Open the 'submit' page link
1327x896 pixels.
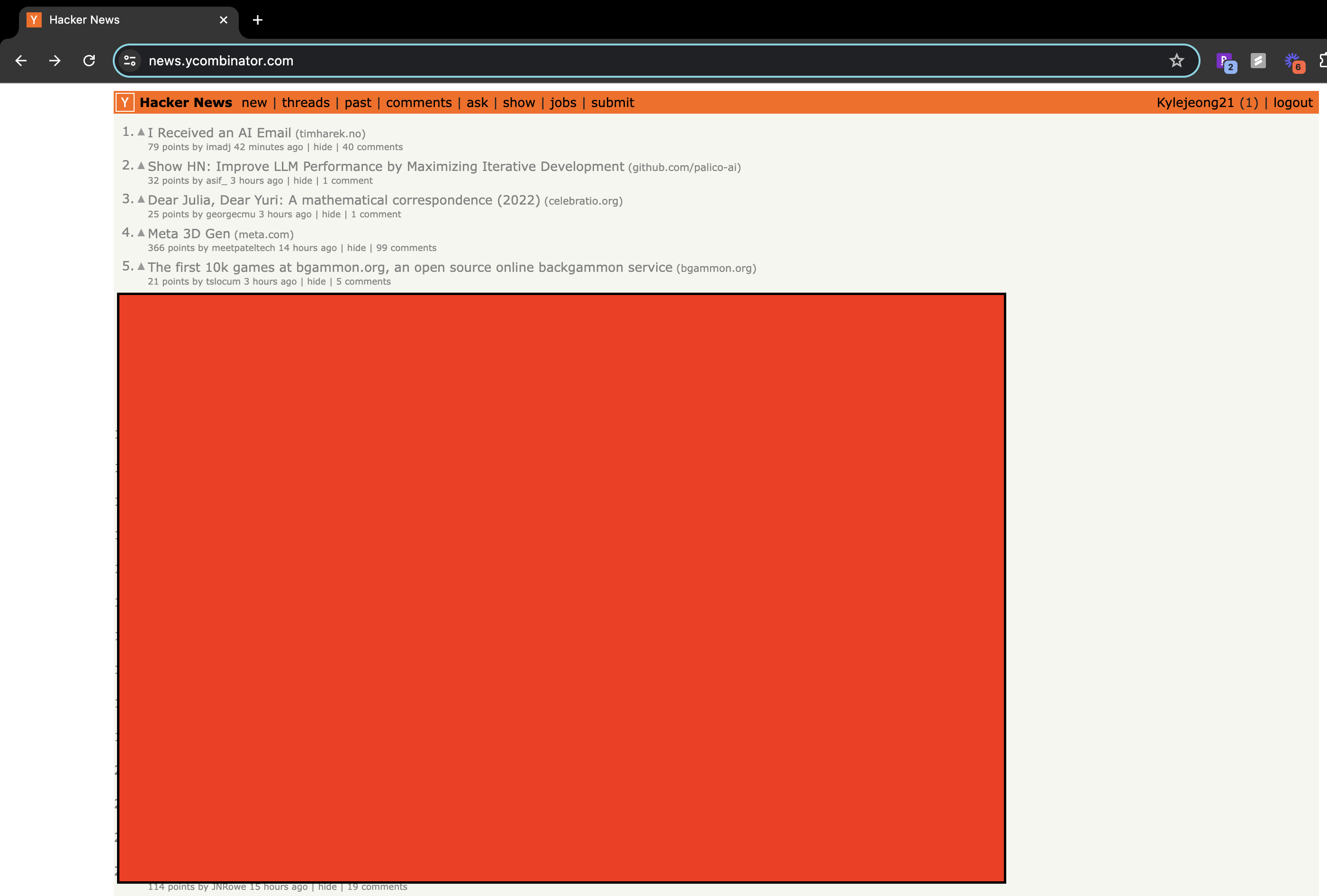[612, 103]
